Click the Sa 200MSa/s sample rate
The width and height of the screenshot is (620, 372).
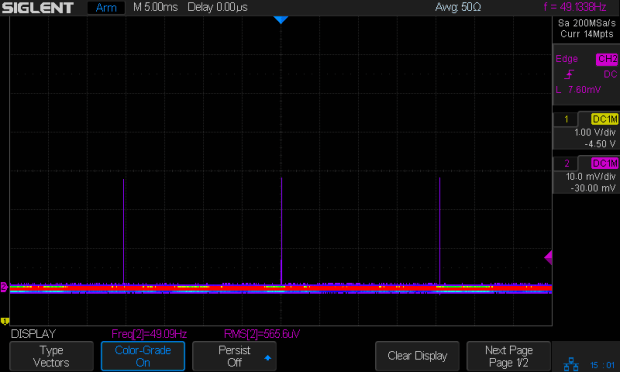587,23
